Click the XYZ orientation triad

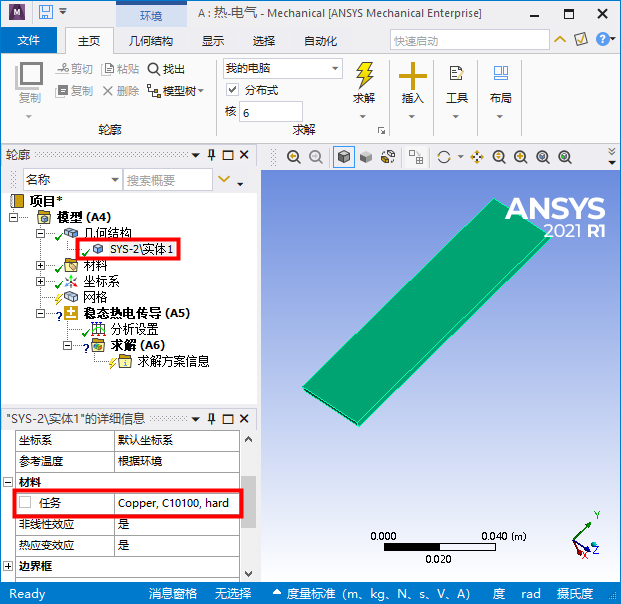(x=586, y=535)
